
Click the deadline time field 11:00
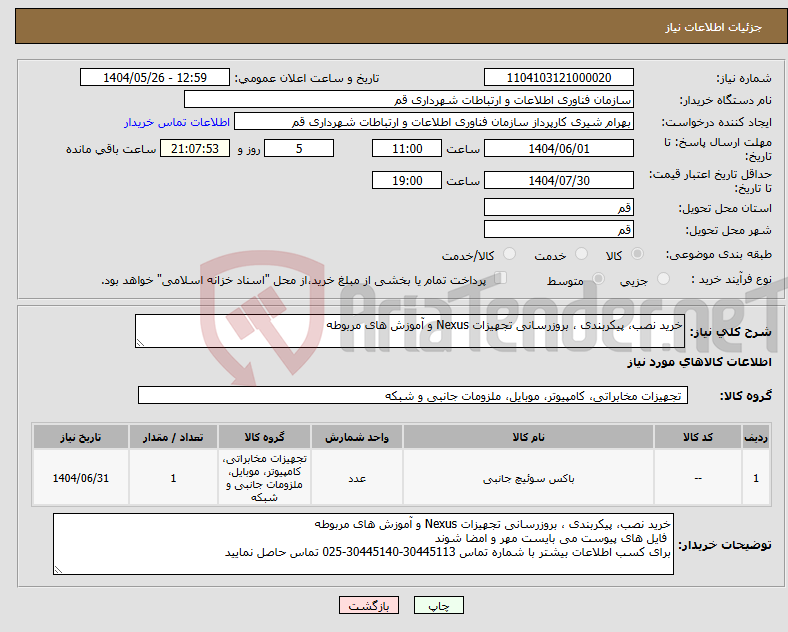click(x=407, y=149)
